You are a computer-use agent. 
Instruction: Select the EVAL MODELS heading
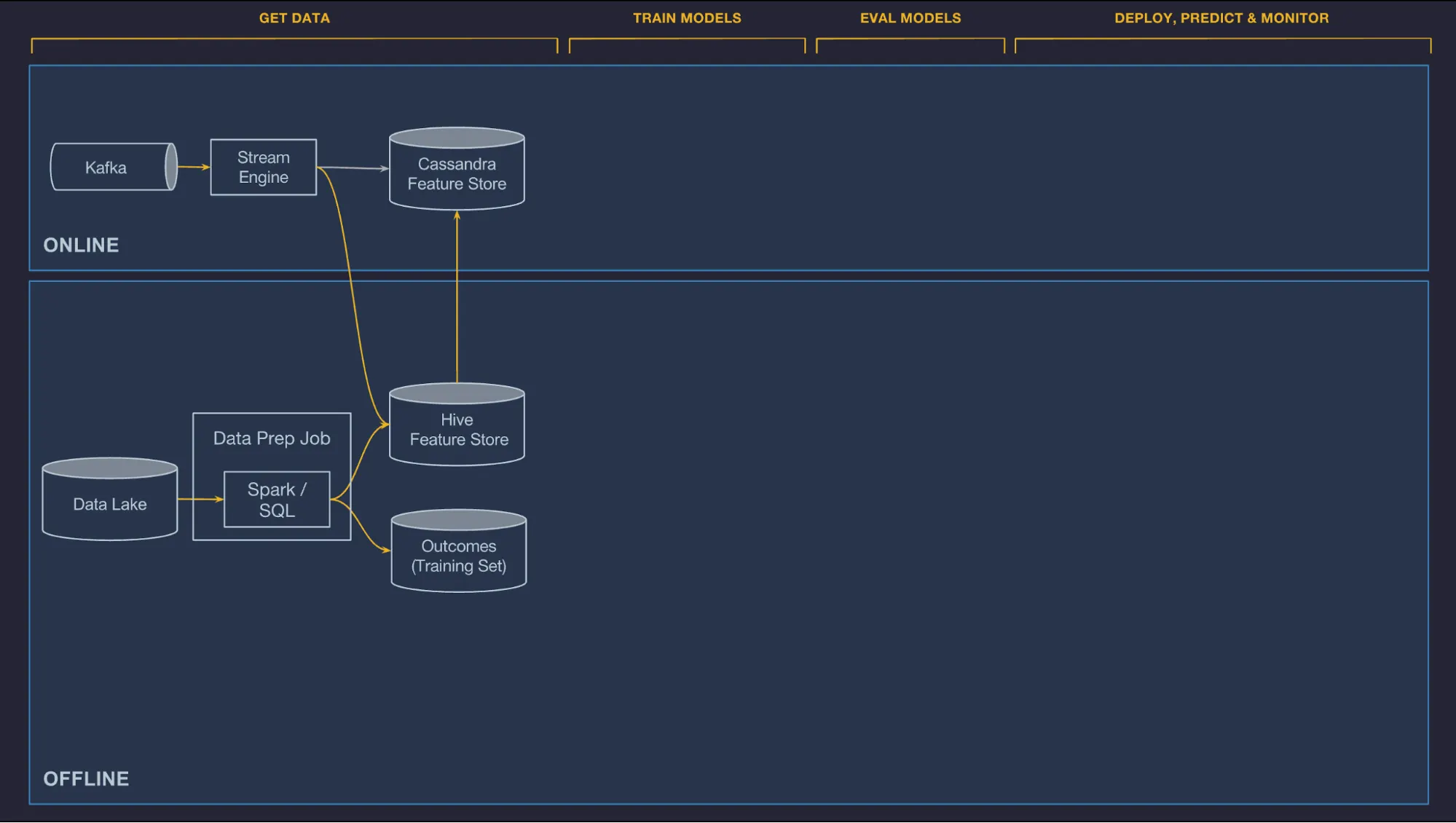(910, 18)
